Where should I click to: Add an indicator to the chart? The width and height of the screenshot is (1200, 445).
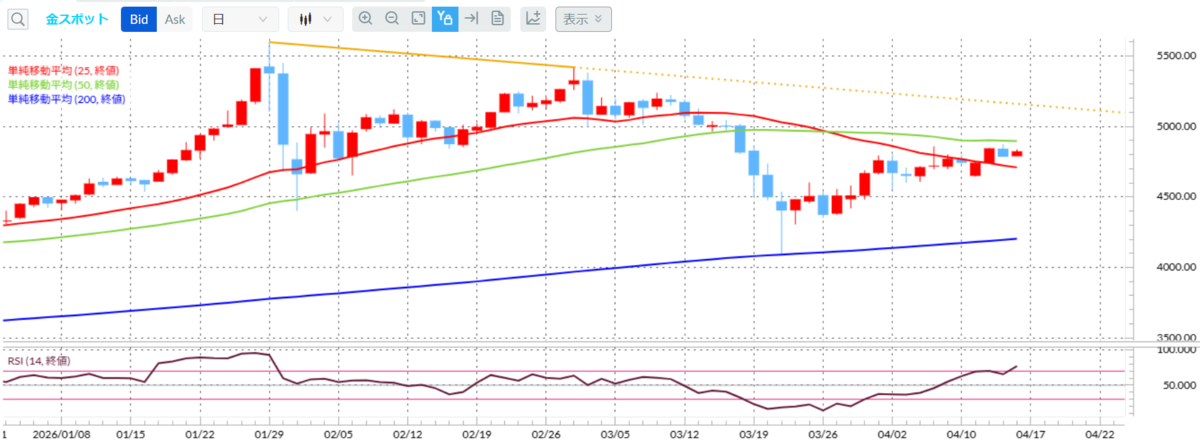(534, 19)
